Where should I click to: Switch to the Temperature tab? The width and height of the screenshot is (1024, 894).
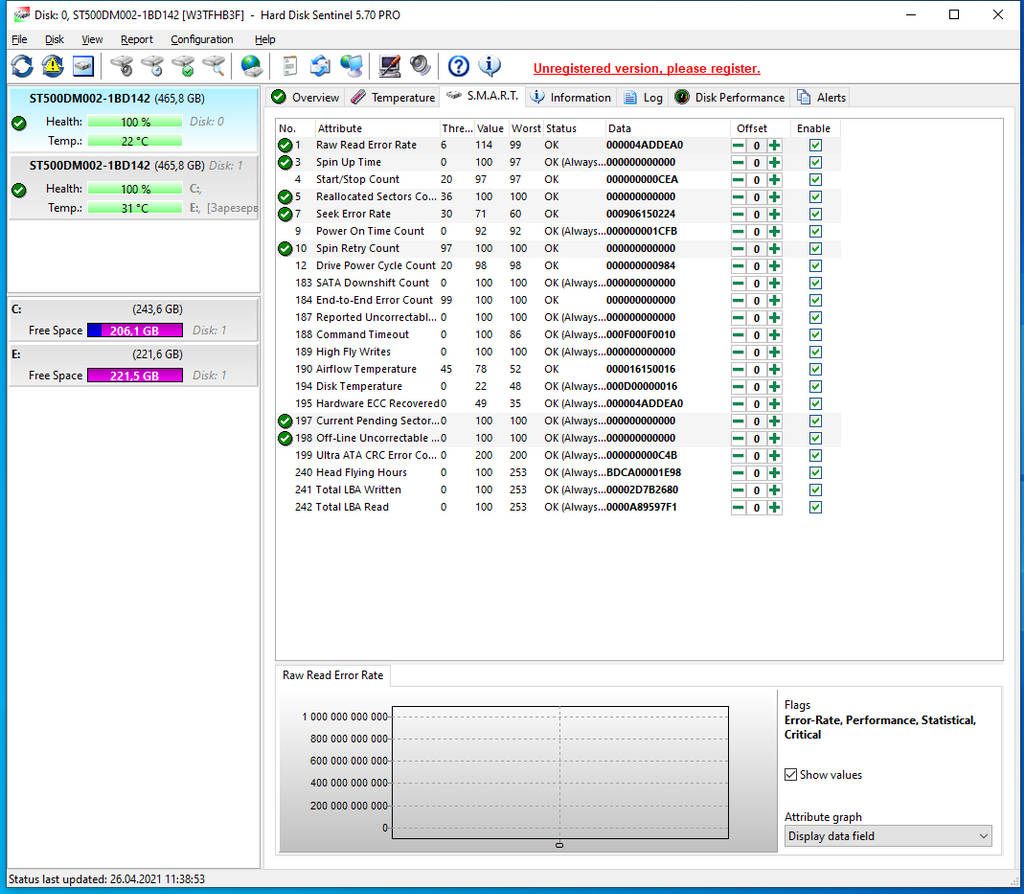pos(393,97)
